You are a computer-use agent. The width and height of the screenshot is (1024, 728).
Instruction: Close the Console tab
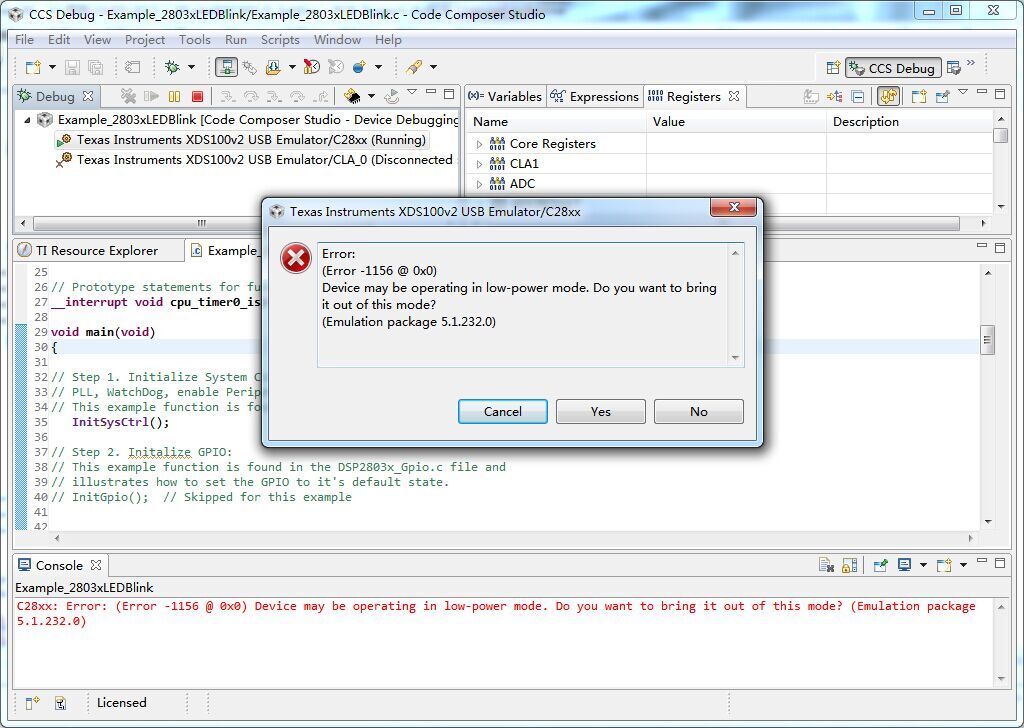click(x=96, y=565)
